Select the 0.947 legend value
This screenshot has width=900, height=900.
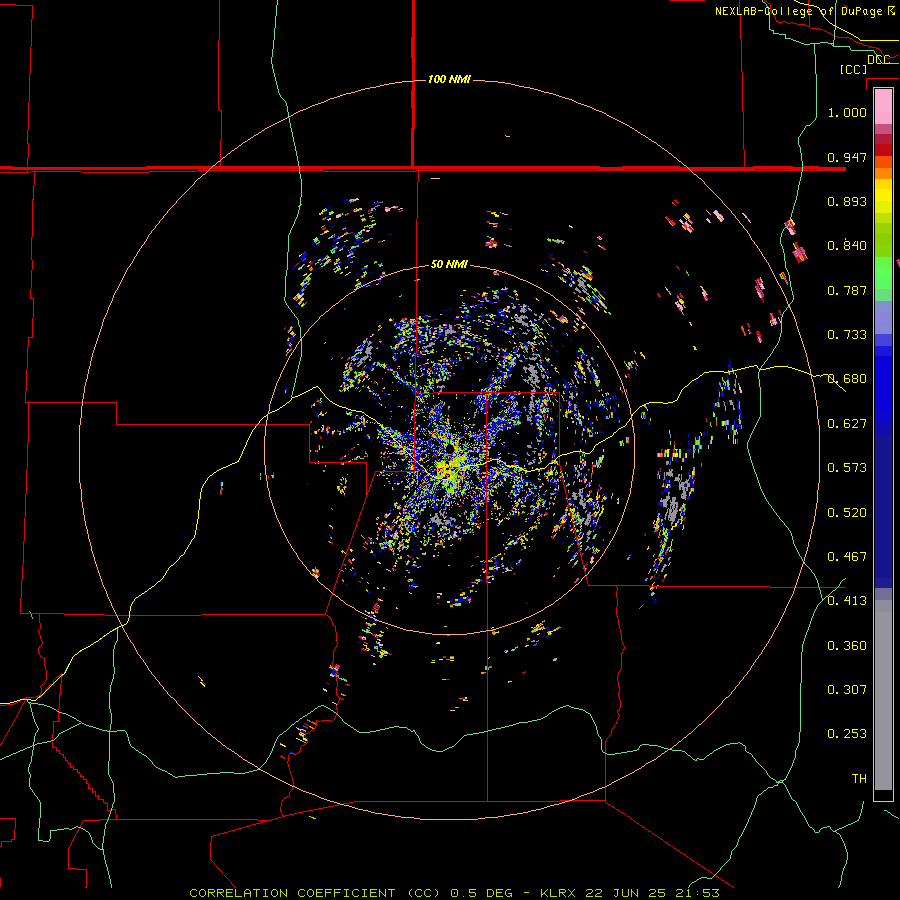[x=847, y=157]
